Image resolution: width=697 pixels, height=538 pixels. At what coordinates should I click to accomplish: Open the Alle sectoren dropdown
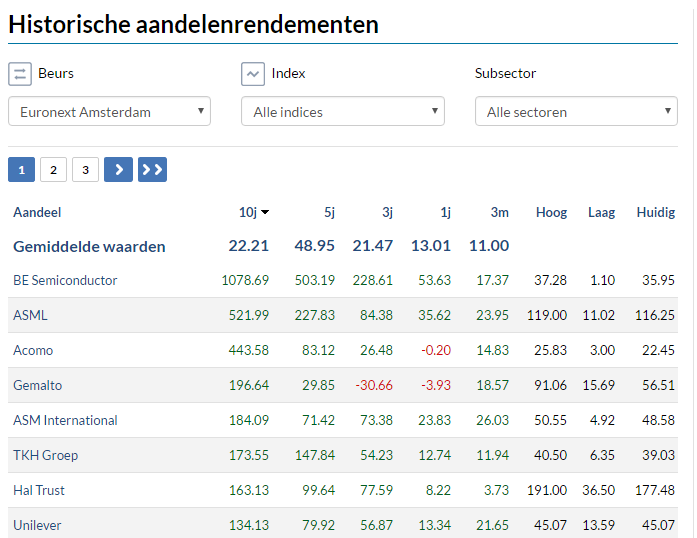[576, 111]
